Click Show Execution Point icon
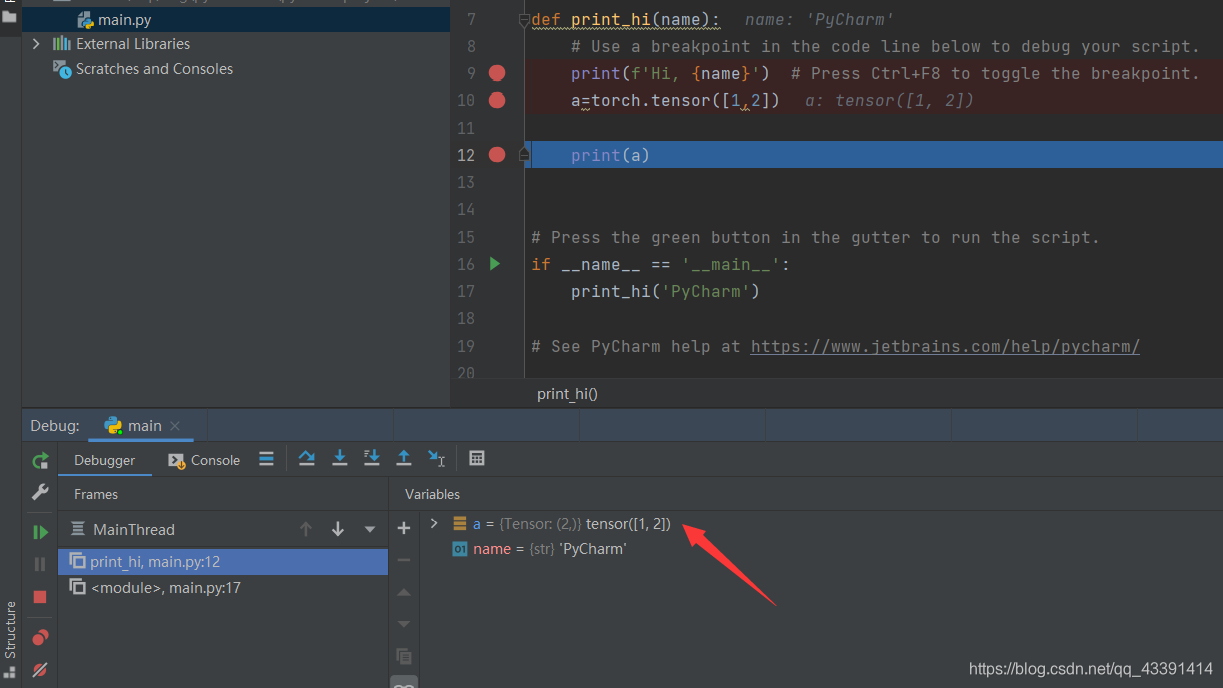 [x=266, y=459]
